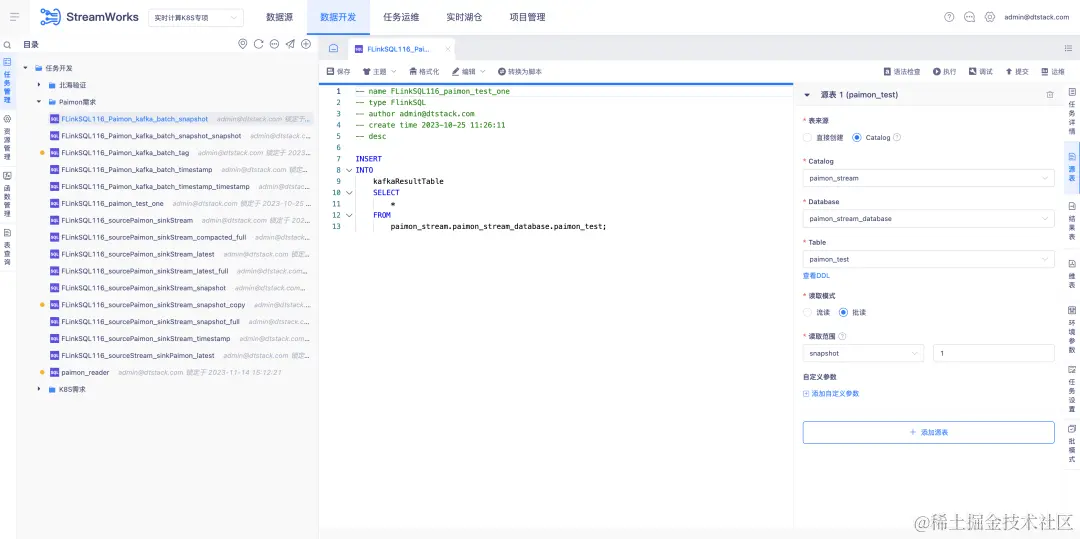Delete 源表 1 using trash icon

pos(1050,95)
